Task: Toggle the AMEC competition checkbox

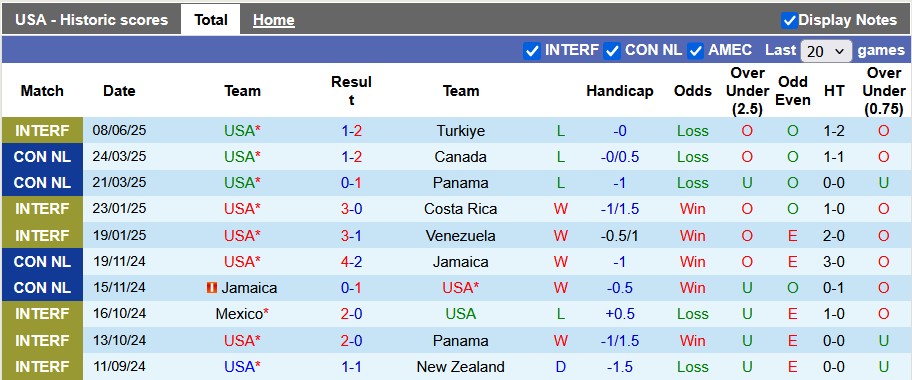Action: [695, 51]
